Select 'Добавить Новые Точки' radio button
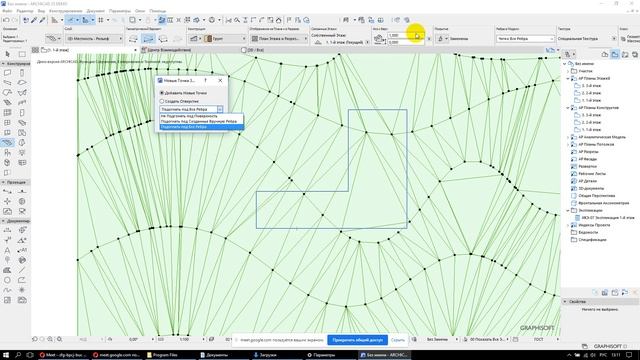Screen dimensions: 640x360 click(162, 93)
